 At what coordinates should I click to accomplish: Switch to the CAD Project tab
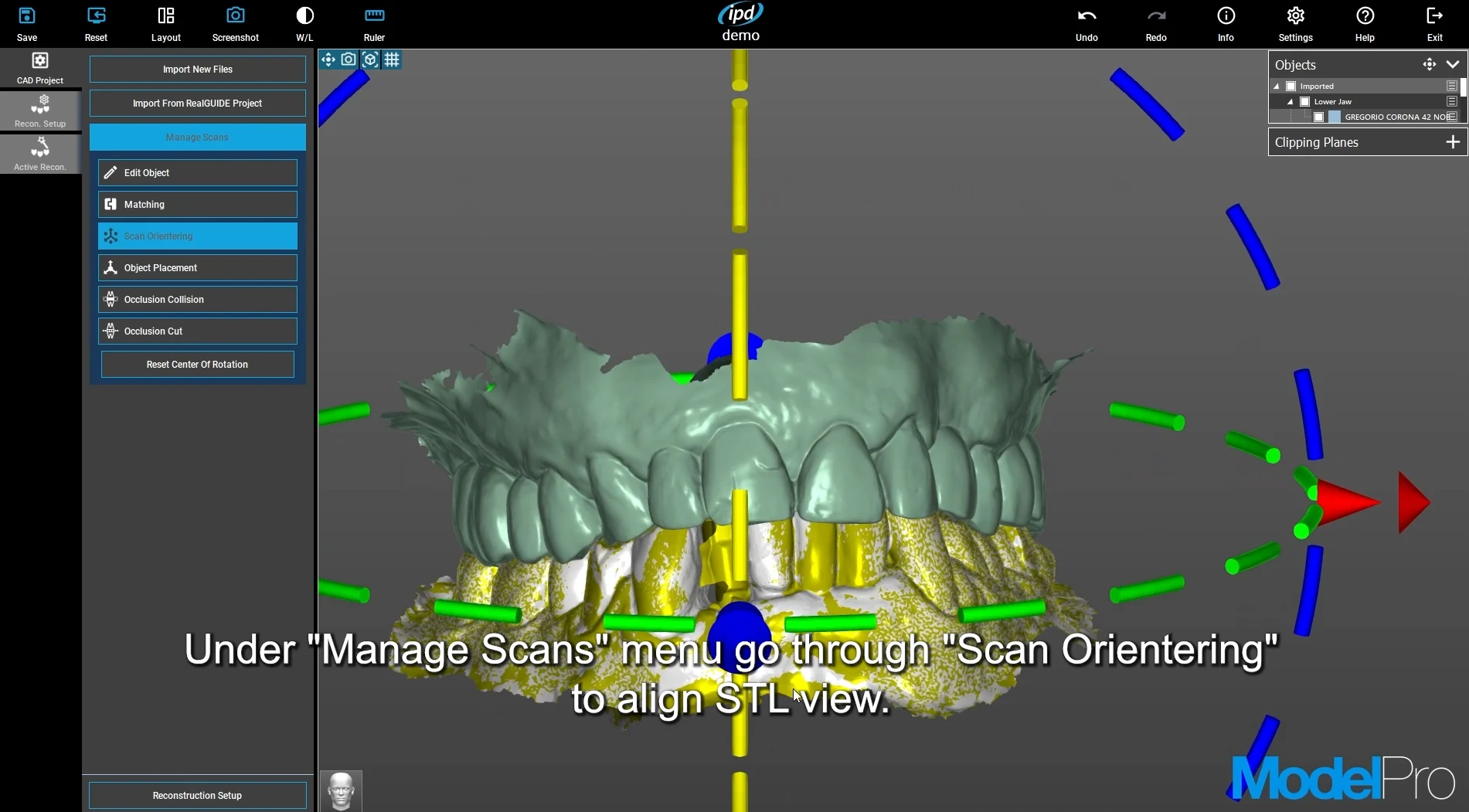click(x=40, y=68)
